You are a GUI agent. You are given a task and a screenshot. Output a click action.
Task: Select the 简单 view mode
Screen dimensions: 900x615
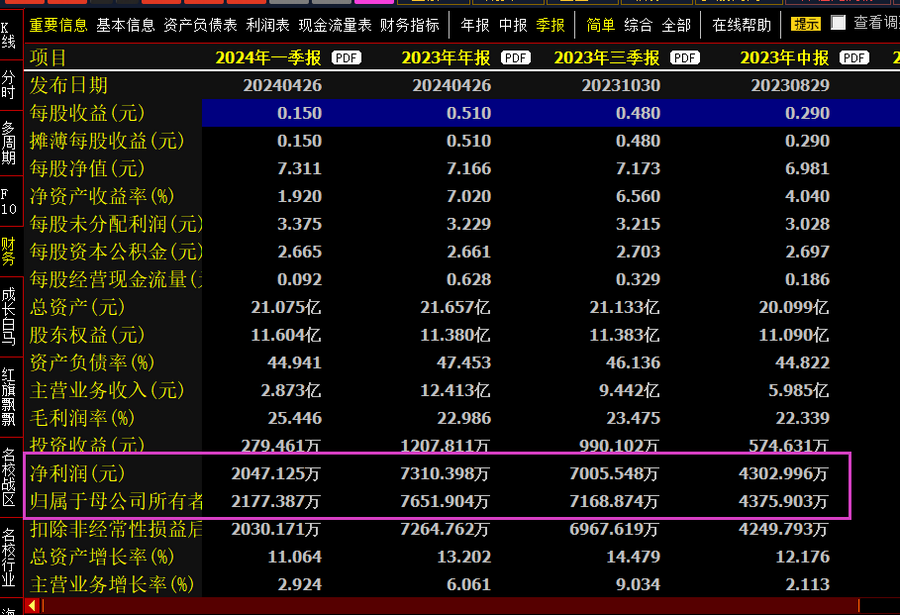pyautogui.click(x=601, y=25)
